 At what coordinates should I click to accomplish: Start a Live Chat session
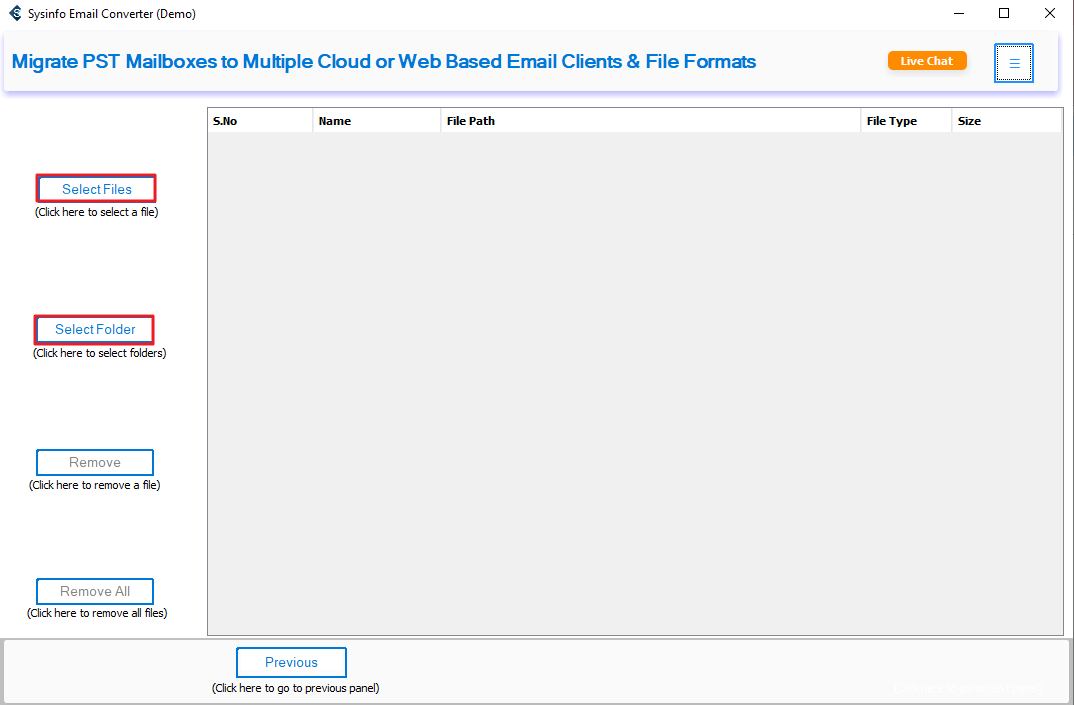click(927, 61)
